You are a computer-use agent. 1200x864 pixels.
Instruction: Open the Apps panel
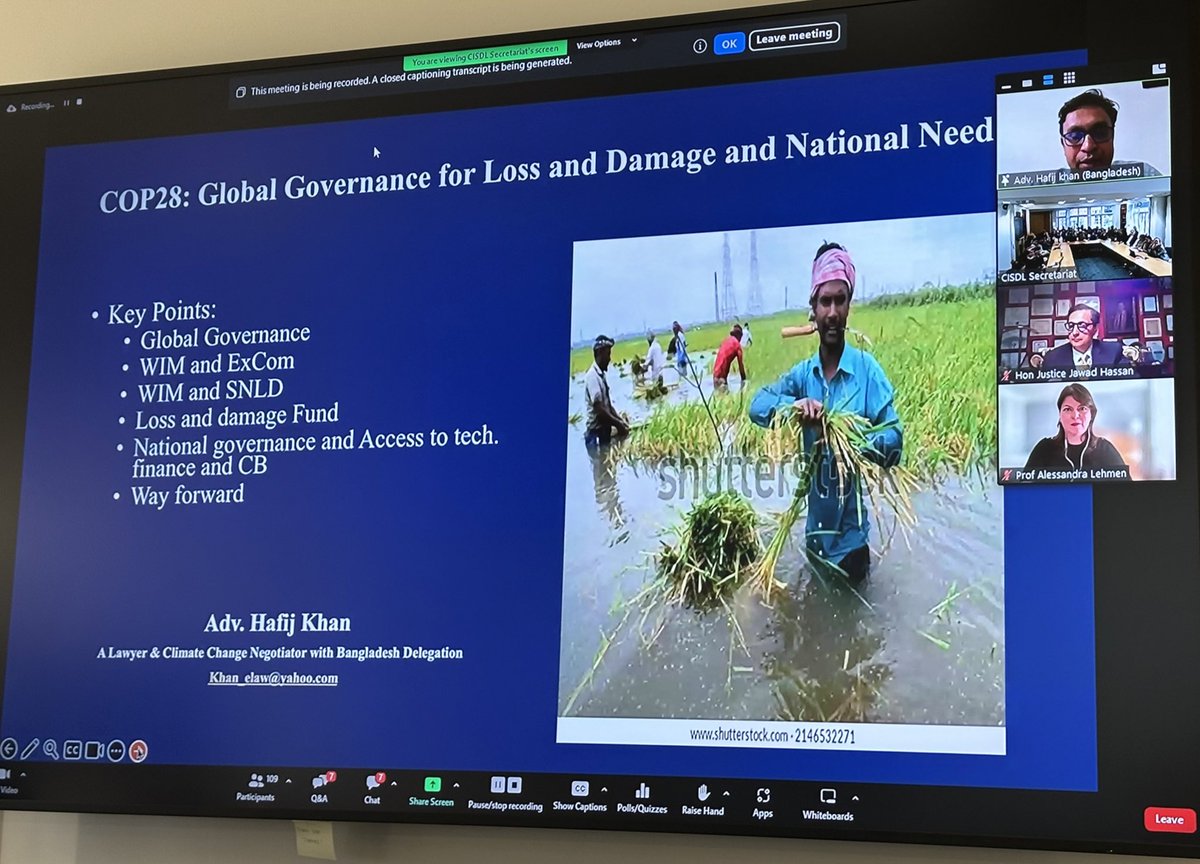pyautogui.click(x=763, y=802)
